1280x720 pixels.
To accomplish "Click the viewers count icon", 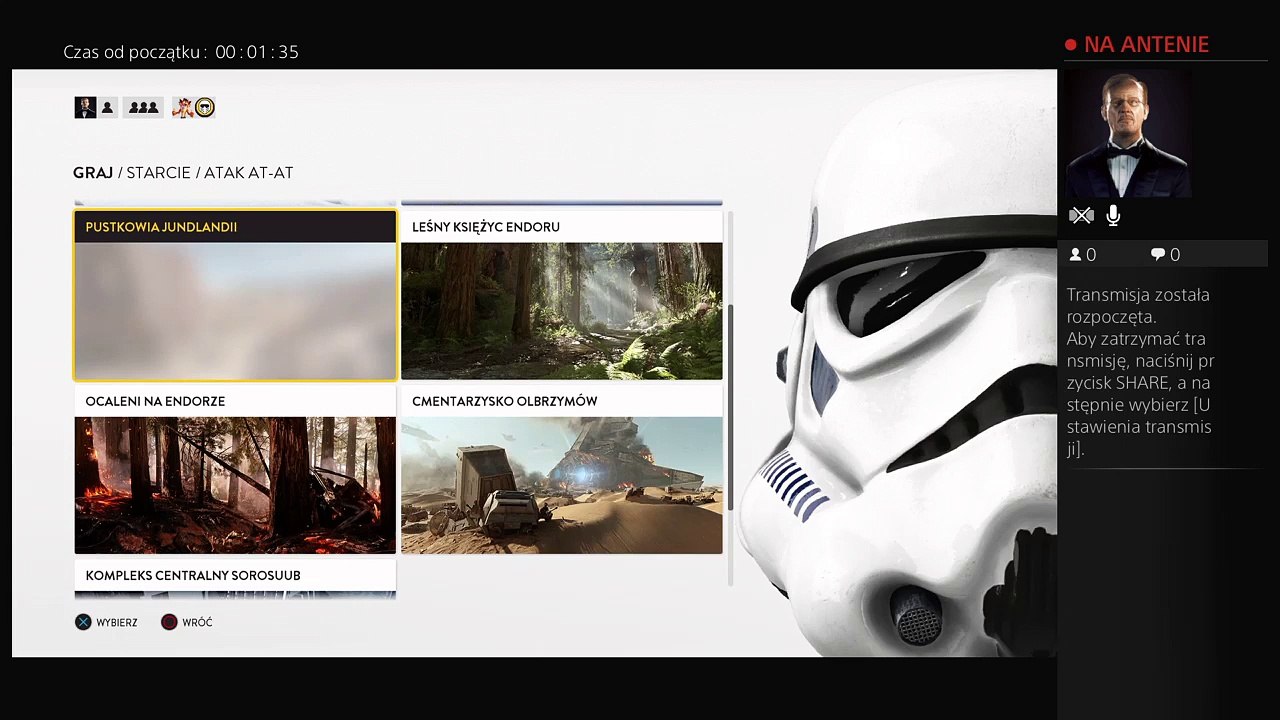I will click(x=1076, y=255).
